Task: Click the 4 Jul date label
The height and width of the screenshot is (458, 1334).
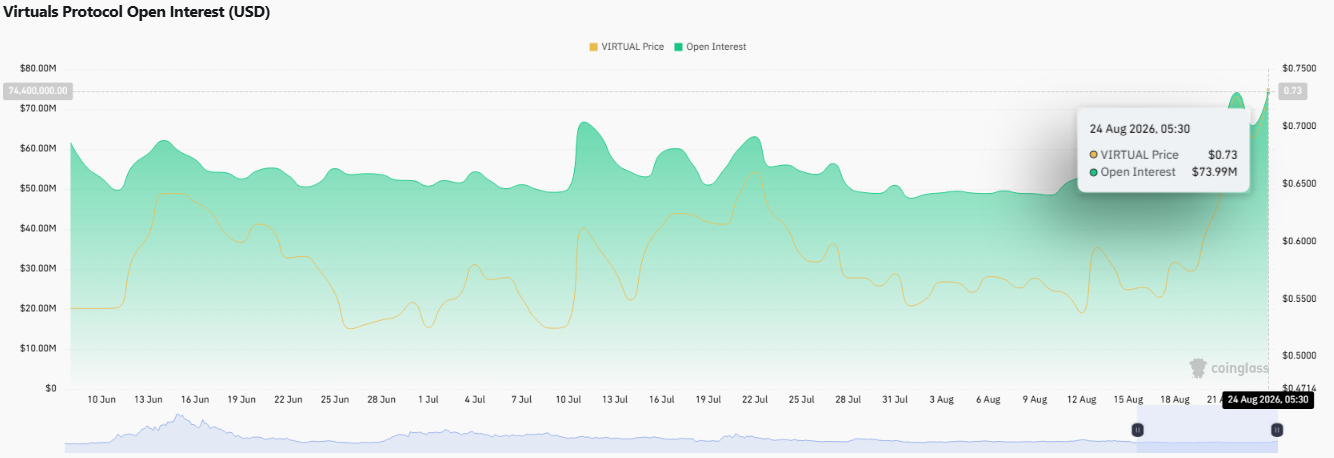Action: click(x=475, y=400)
